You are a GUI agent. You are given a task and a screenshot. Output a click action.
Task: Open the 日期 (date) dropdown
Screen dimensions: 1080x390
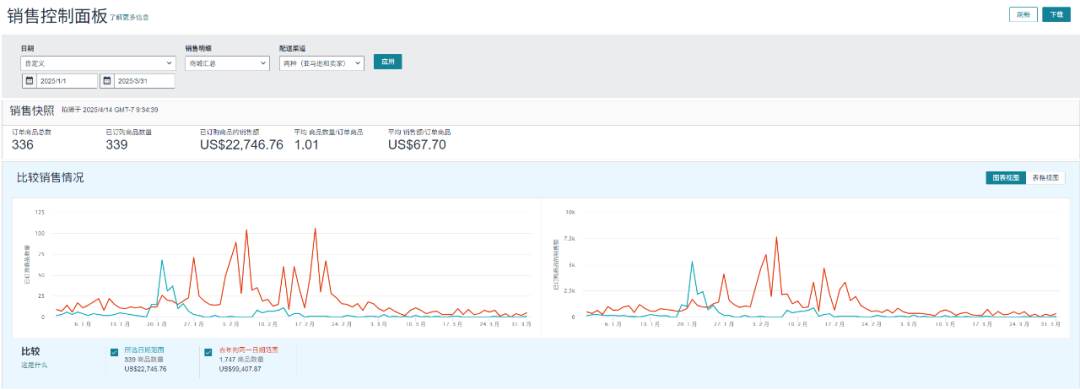coord(98,63)
